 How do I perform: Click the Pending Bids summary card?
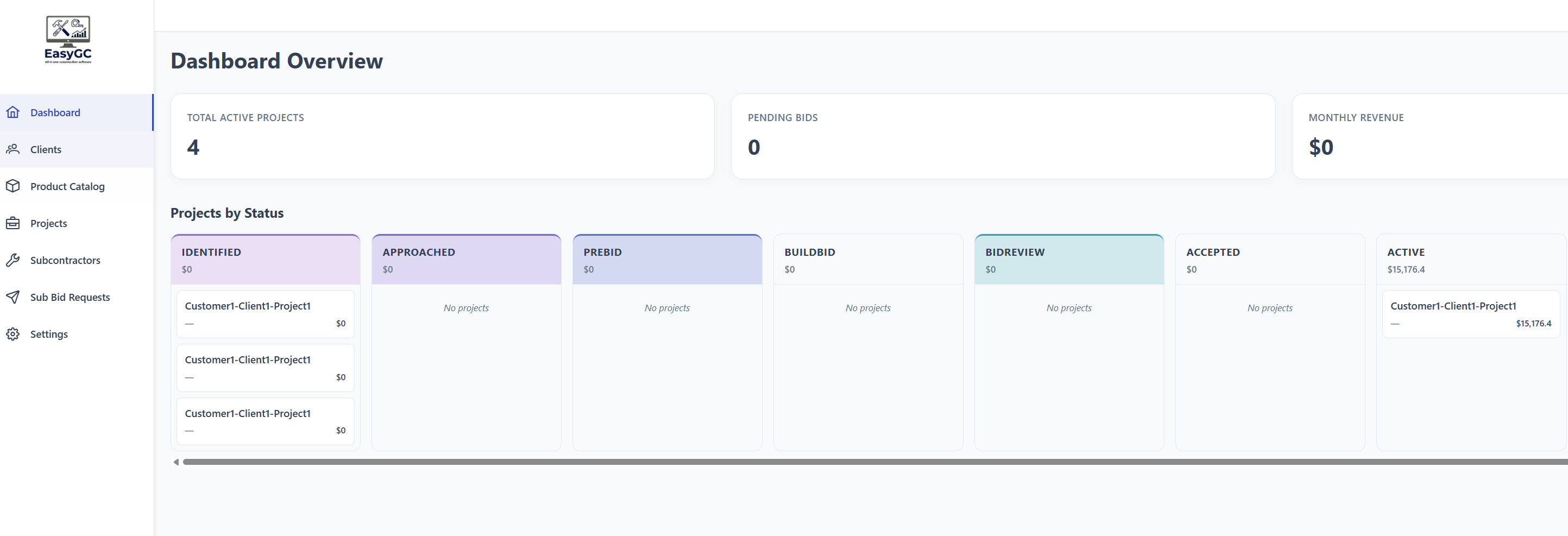(x=1003, y=136)
